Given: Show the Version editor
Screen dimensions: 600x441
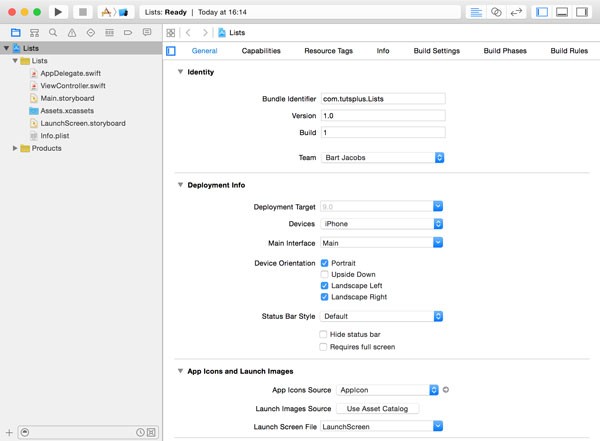Looking at the screenshot, I should 516,12.
